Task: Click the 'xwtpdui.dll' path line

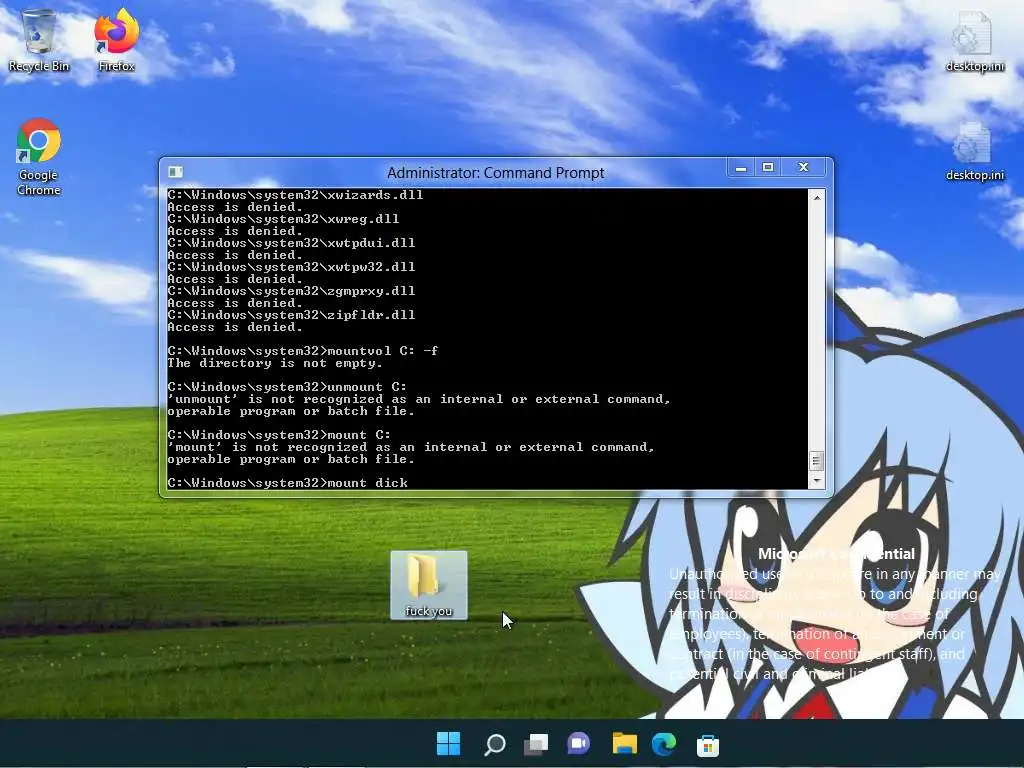Action: (291, 243)
